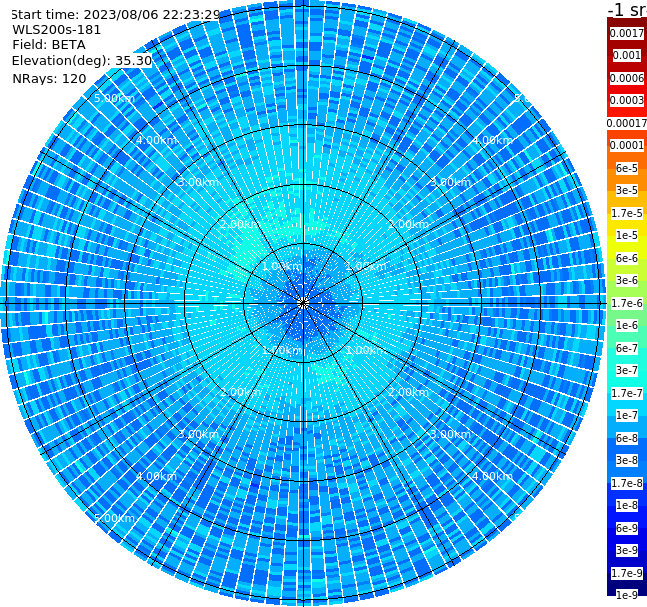The image size is (647, 607).
Task: Click the 1e-6 colorbar label
Action: pyautogui.click(x=627, y=325)
